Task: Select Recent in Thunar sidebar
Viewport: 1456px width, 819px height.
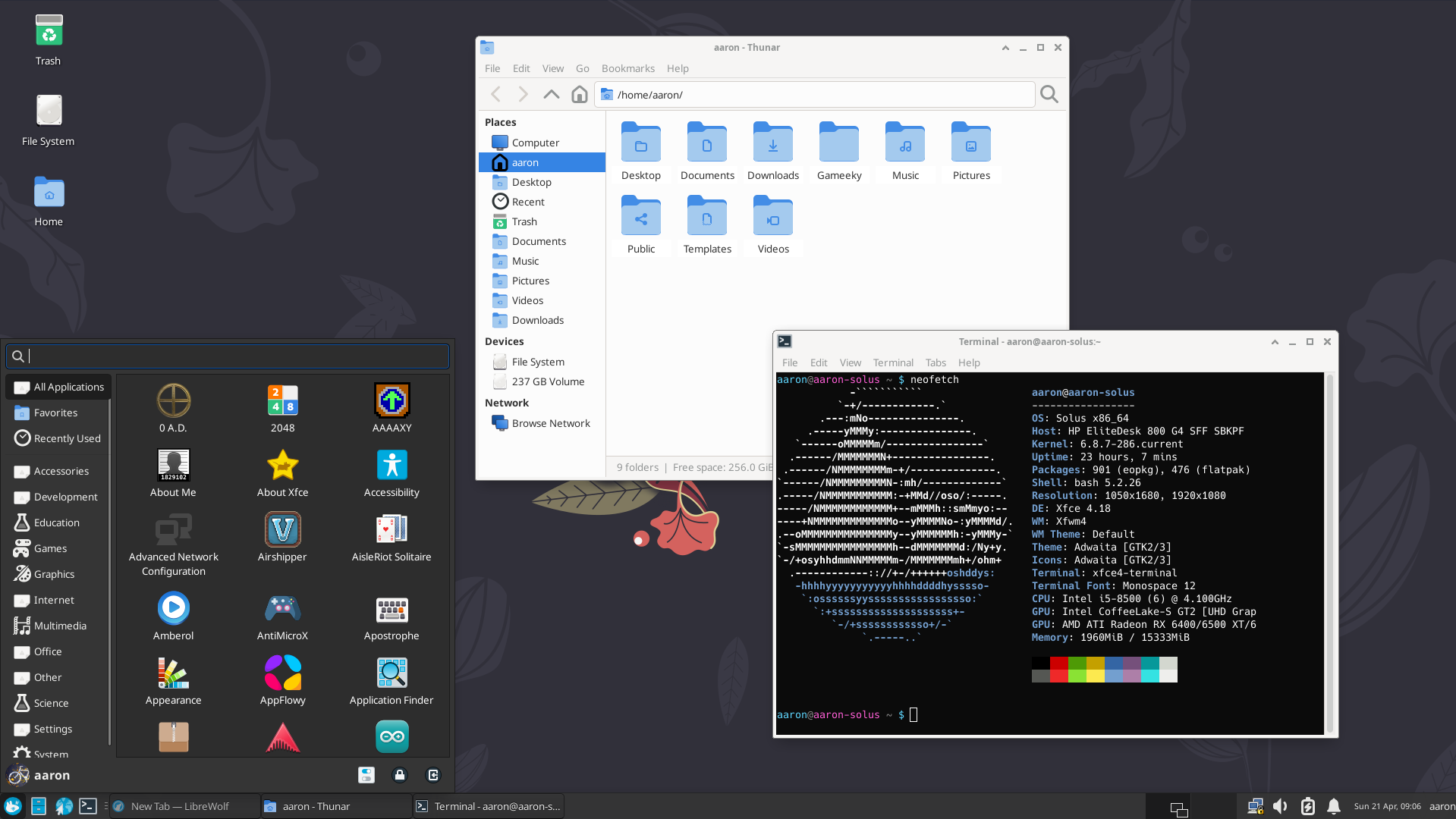Action: click(x=542, y=202)
